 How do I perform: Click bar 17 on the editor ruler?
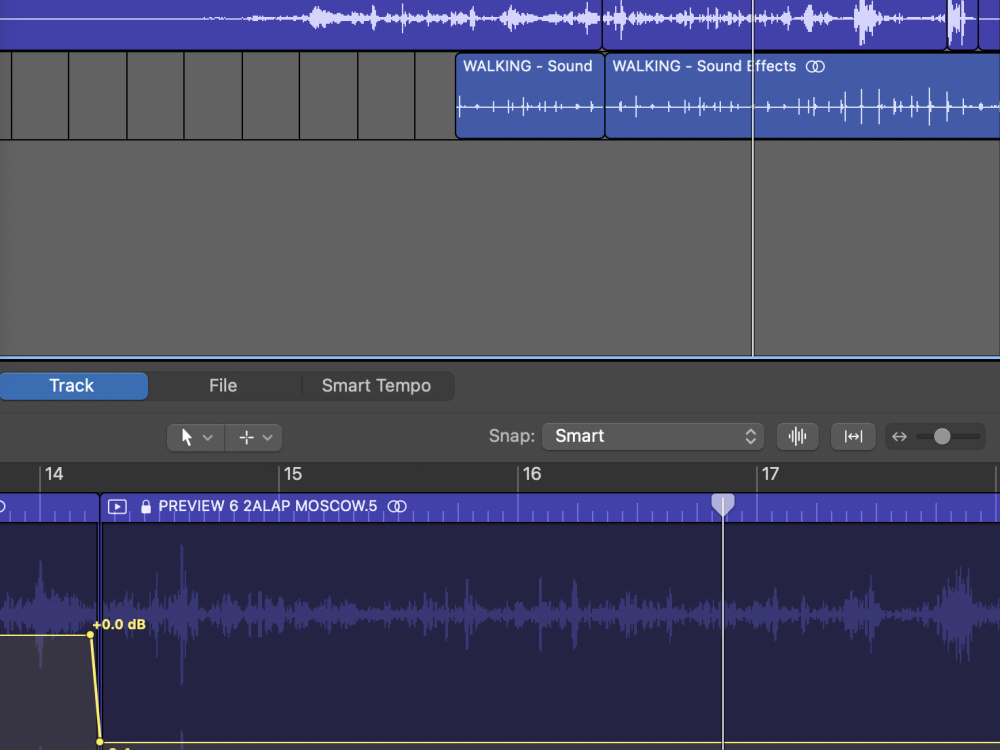pos(770,474)
